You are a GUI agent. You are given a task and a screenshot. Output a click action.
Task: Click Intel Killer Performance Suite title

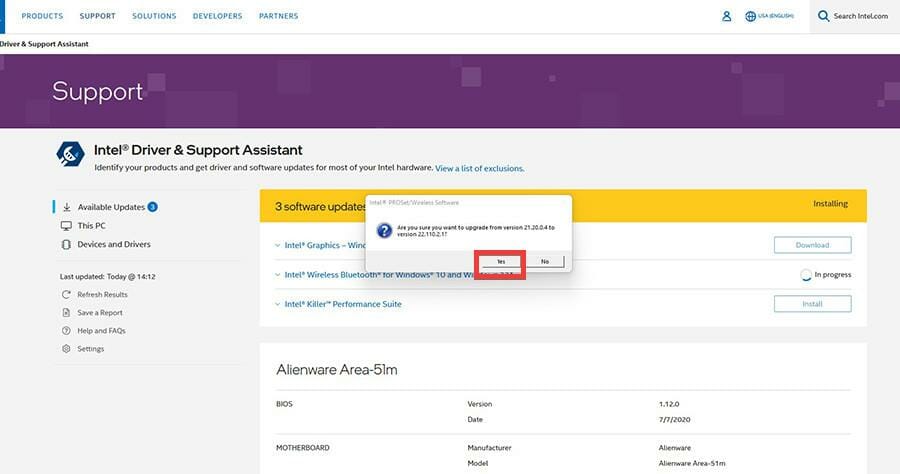343,304
